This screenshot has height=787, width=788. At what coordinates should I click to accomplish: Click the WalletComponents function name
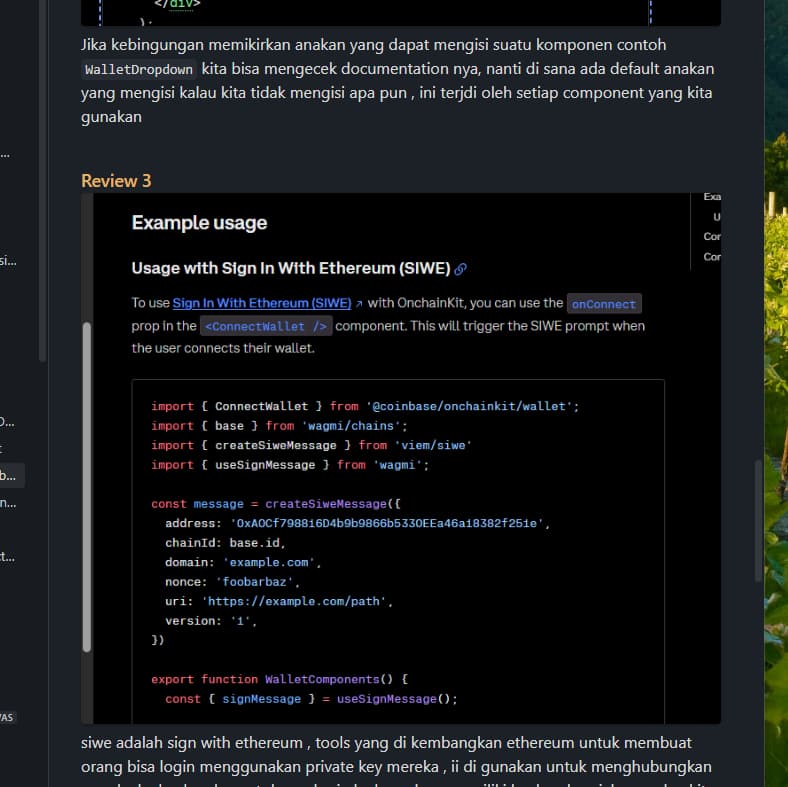click(322, 679)
